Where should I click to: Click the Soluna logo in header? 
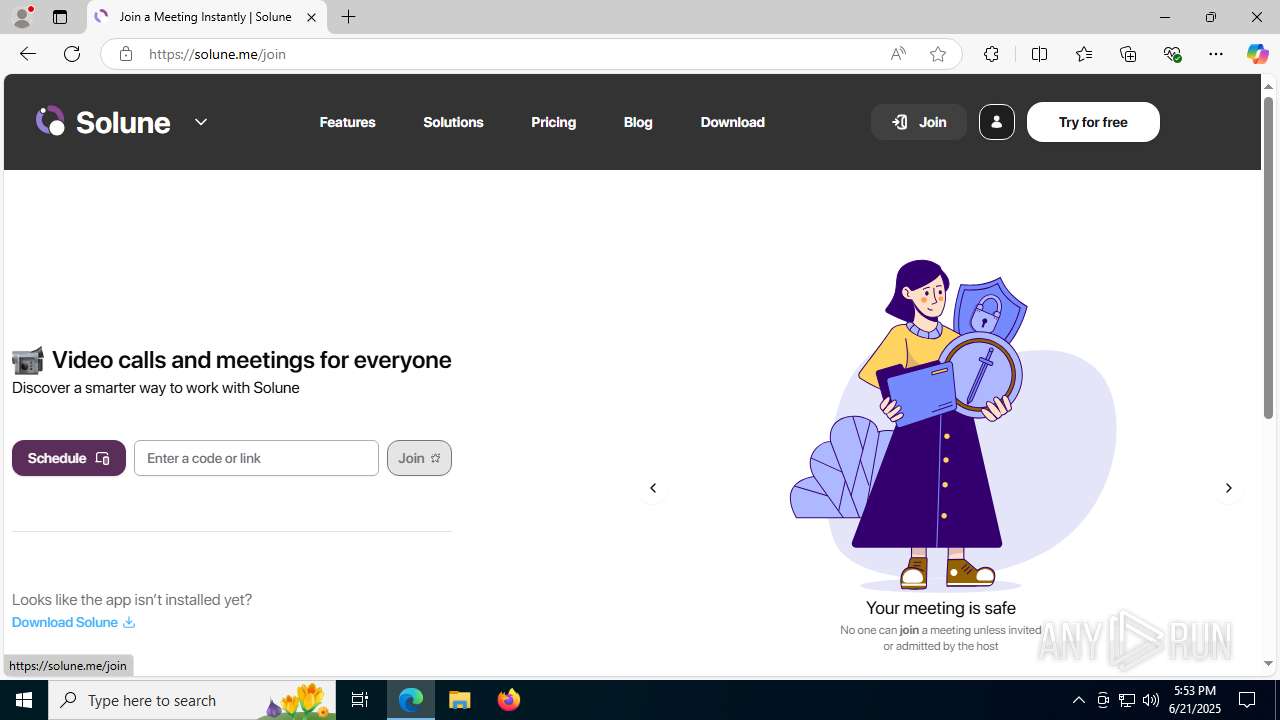point(103,122)
